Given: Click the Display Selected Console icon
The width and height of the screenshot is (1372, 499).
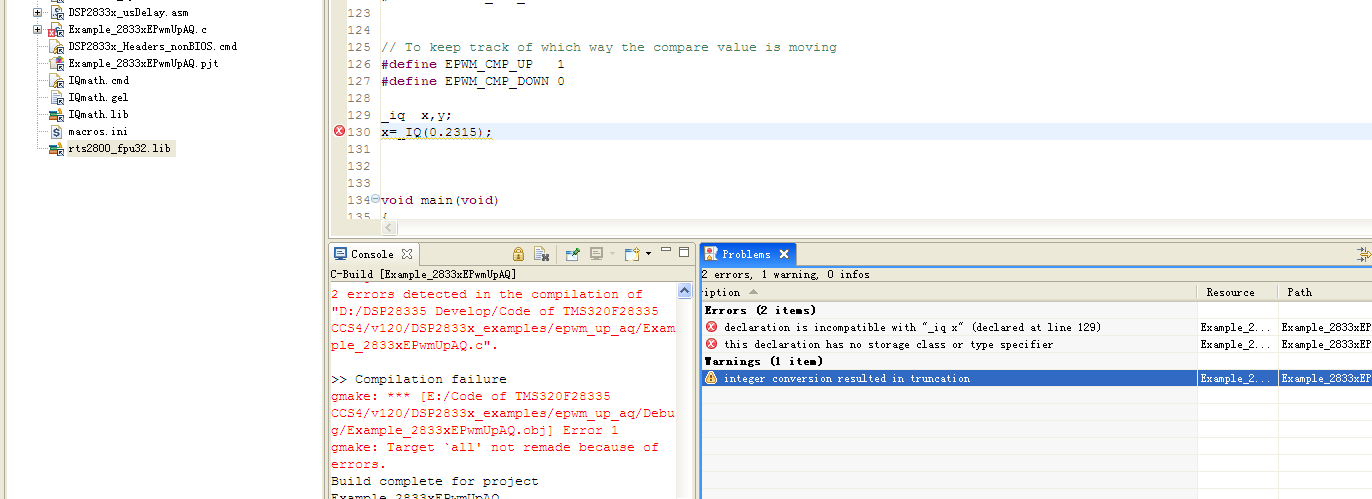Looking at the screenshot, I should click(x=596, y=254).
